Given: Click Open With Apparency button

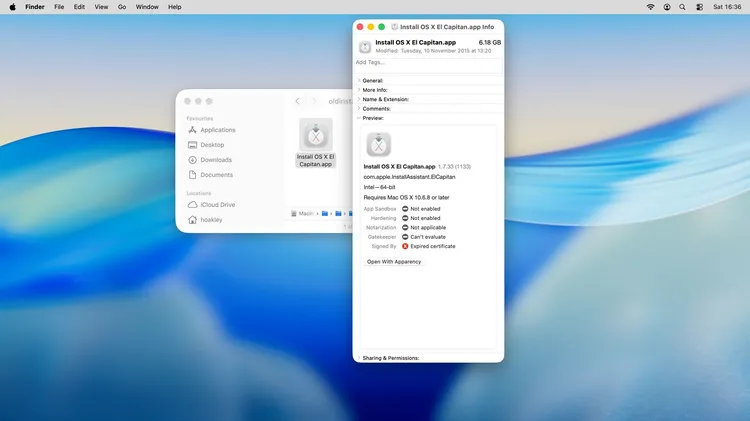Looking at the screenshot, I should tap(394, 262).
